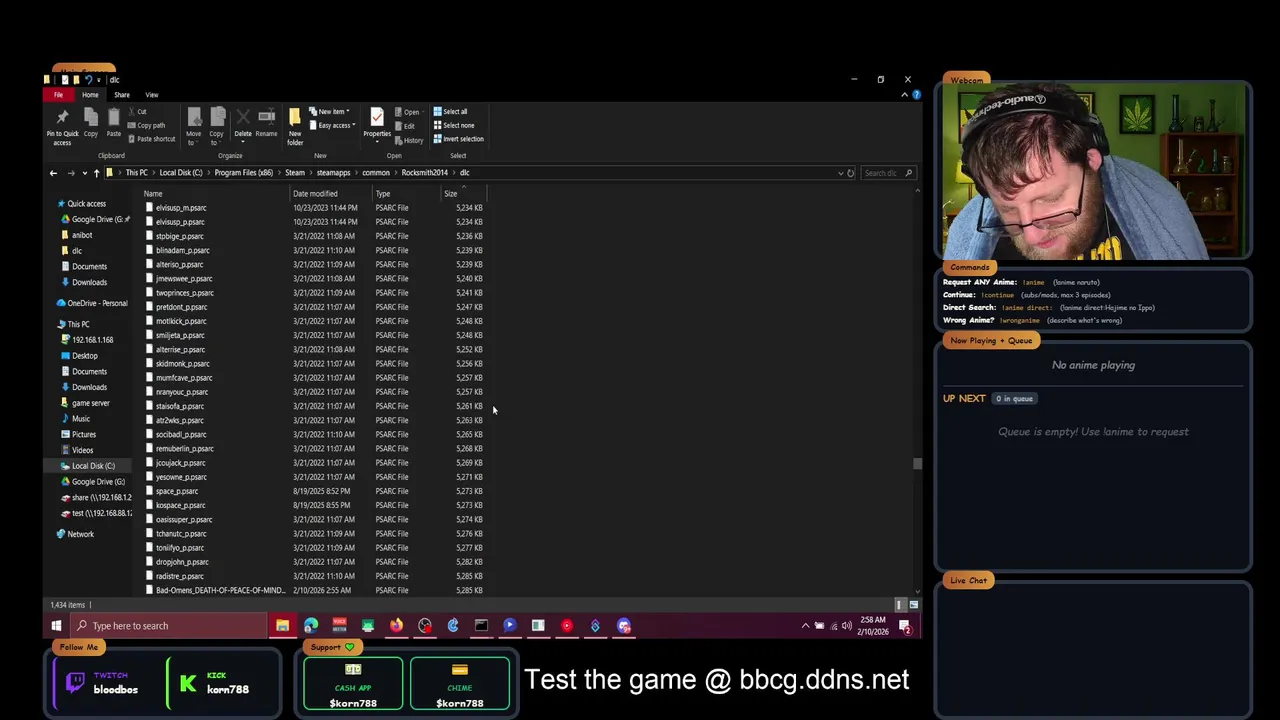
Task: Click the taskbar Type here to search box
Action: click(168, 626)
